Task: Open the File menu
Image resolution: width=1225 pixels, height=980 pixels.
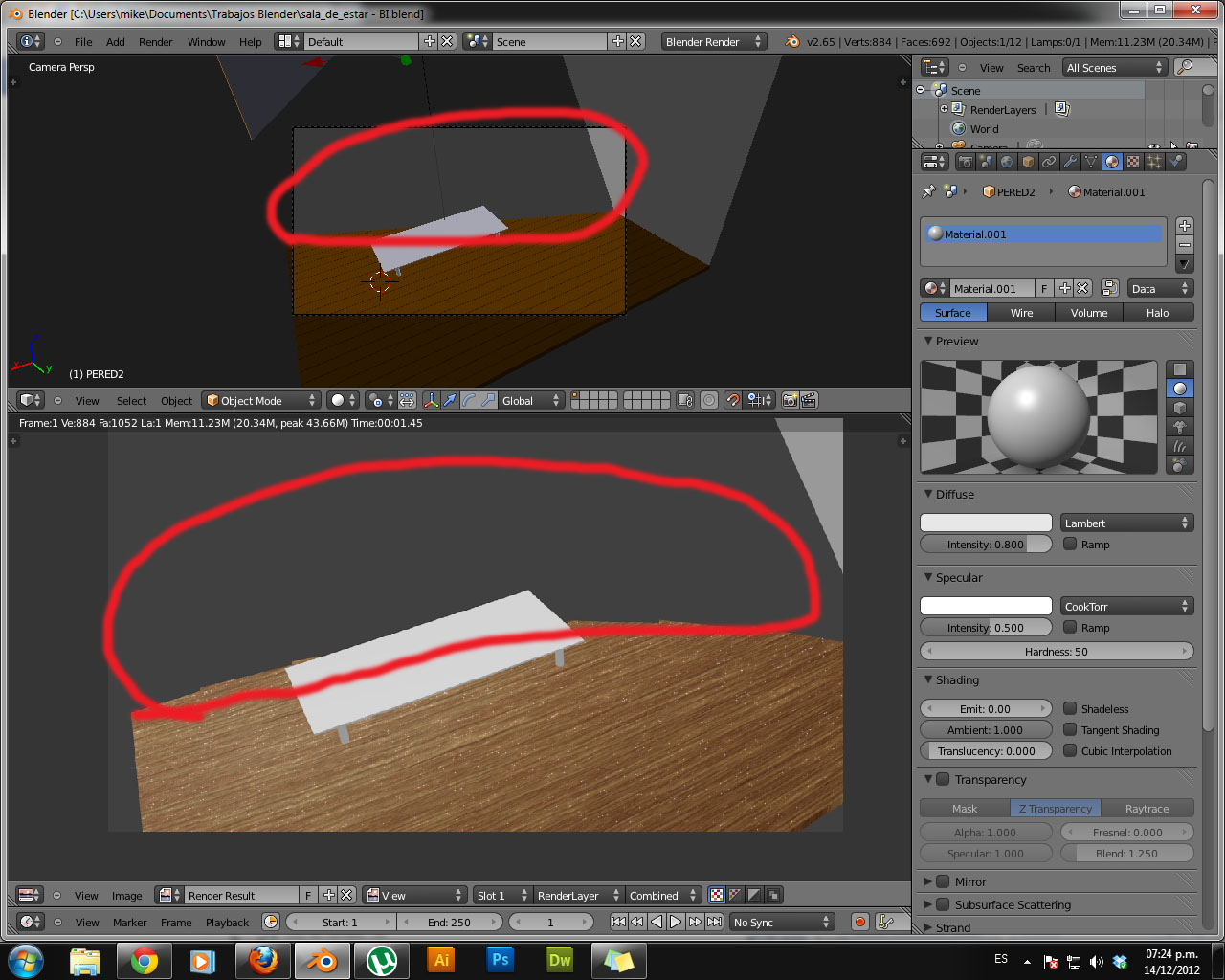Action: point(83,41)
